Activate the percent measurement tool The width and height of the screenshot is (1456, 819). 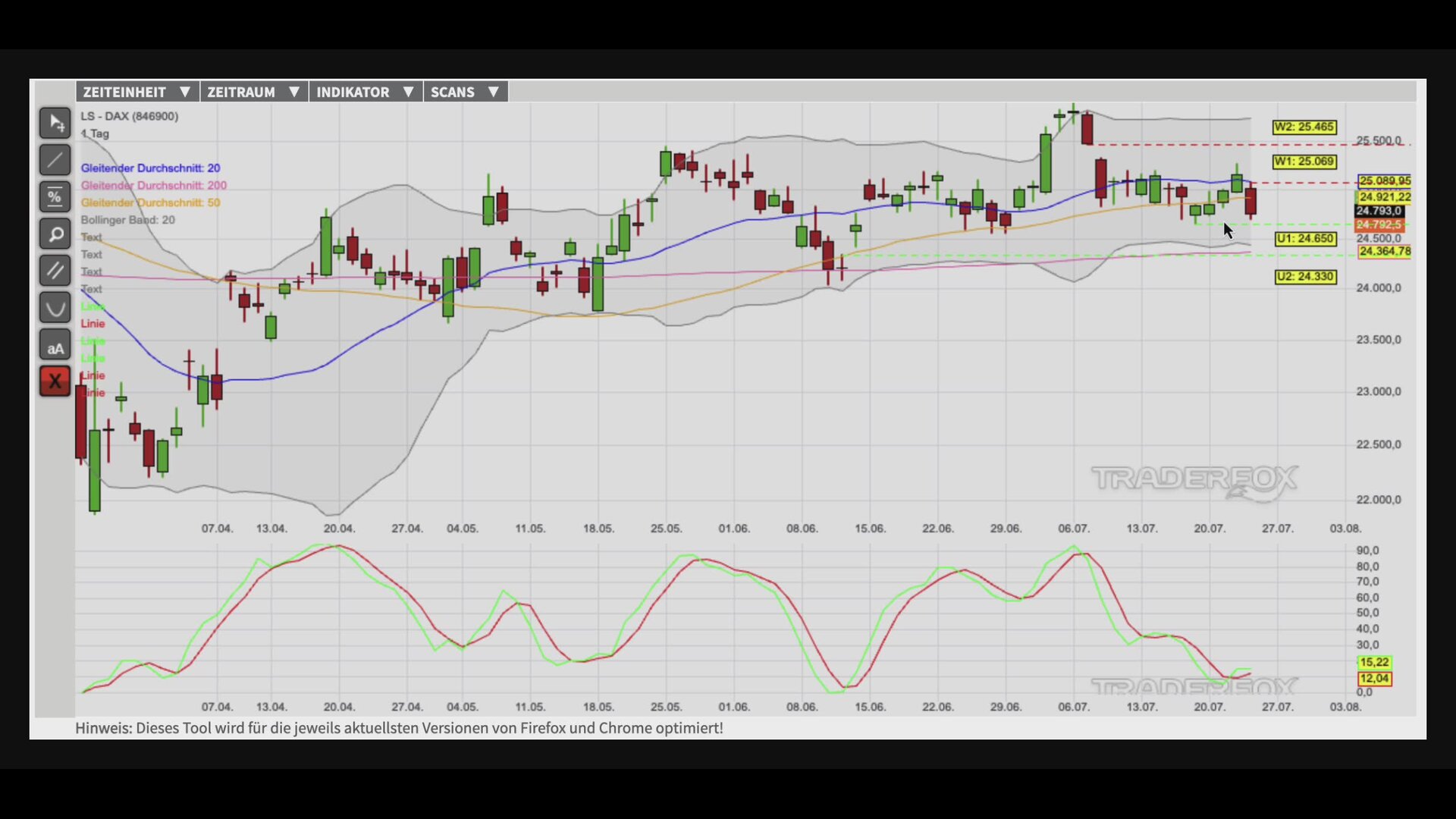pos(55,197)
